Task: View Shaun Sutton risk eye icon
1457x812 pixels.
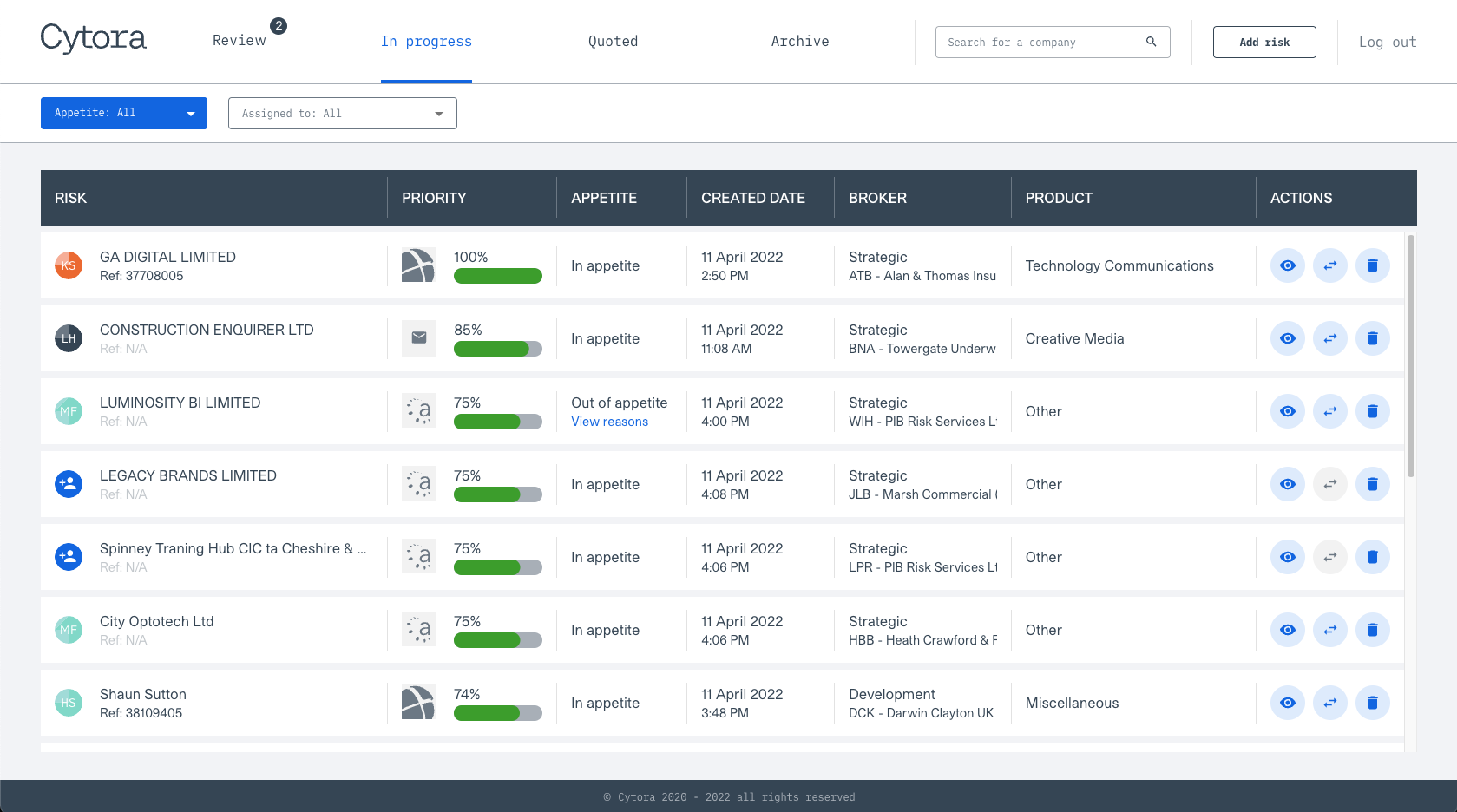Action: click(x=1288, y=703)
